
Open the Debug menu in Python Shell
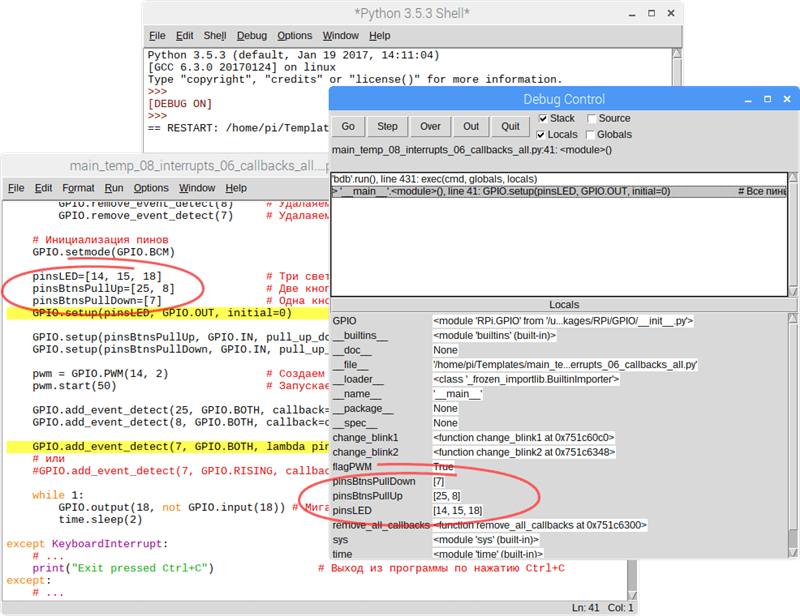tap(251, 35)
